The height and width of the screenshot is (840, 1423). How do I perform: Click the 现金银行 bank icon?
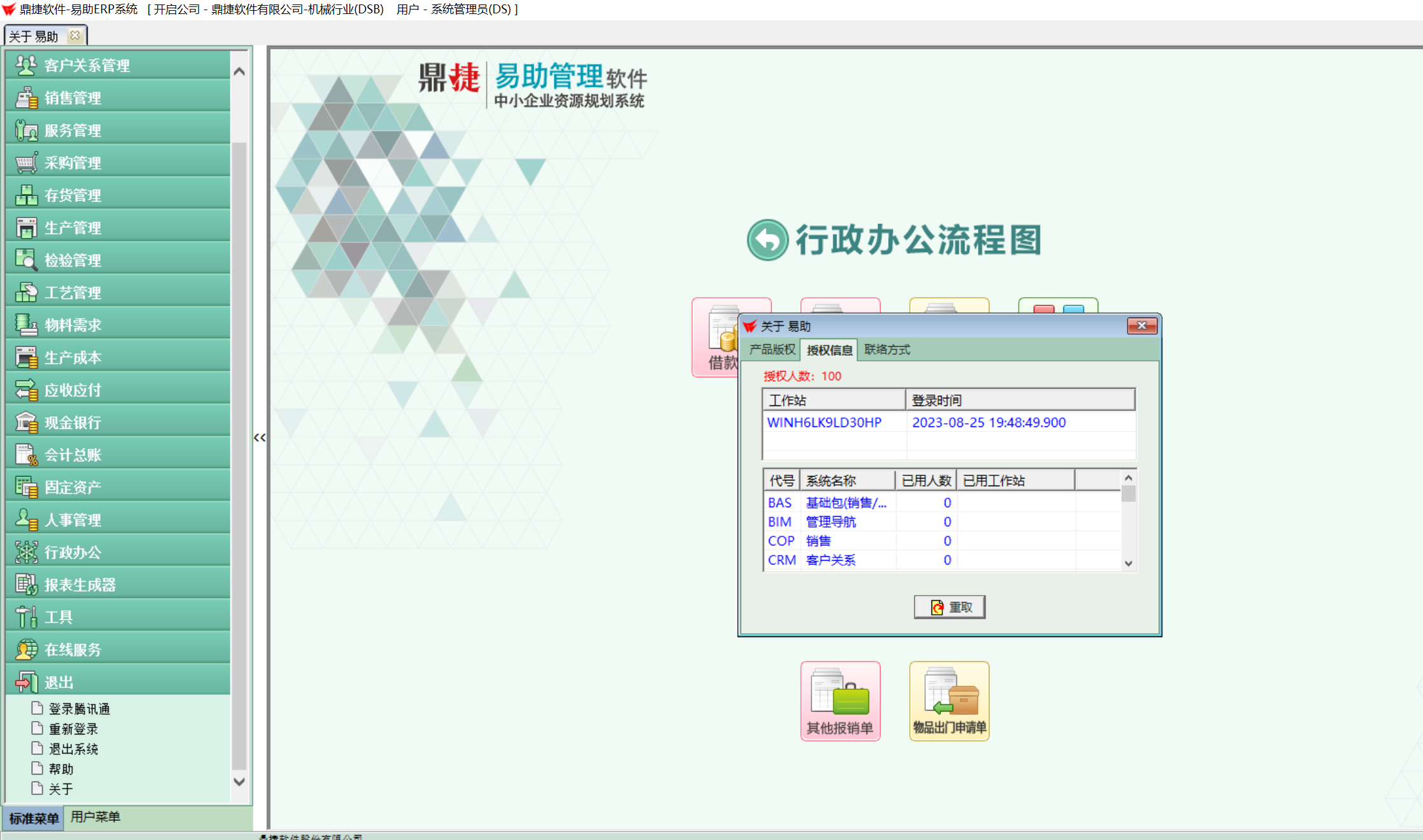coord(26,422)
